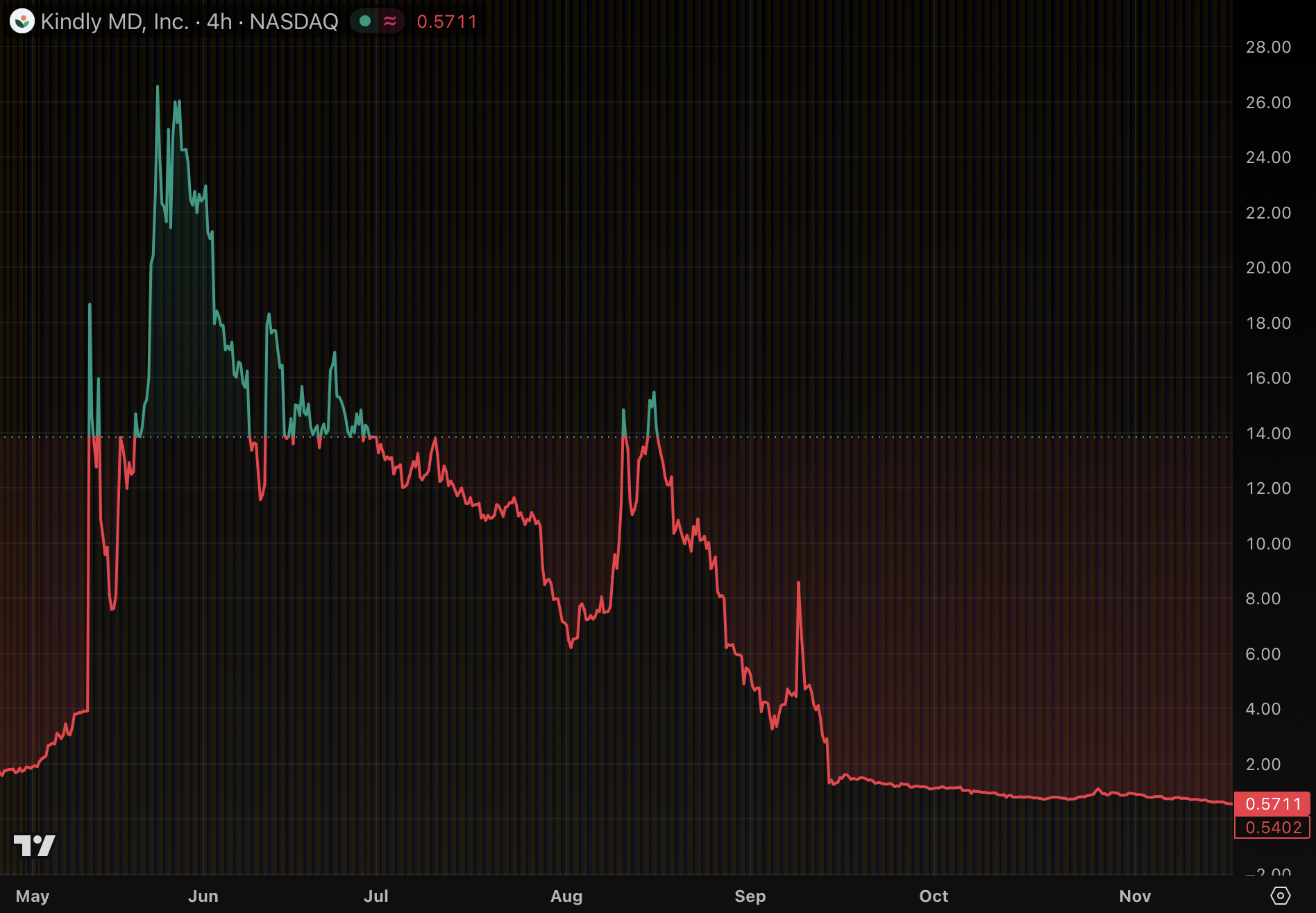The width and height of the screenshot is (1316, 913).
Task: Click the Oct label on time axis
Action: 934,896
